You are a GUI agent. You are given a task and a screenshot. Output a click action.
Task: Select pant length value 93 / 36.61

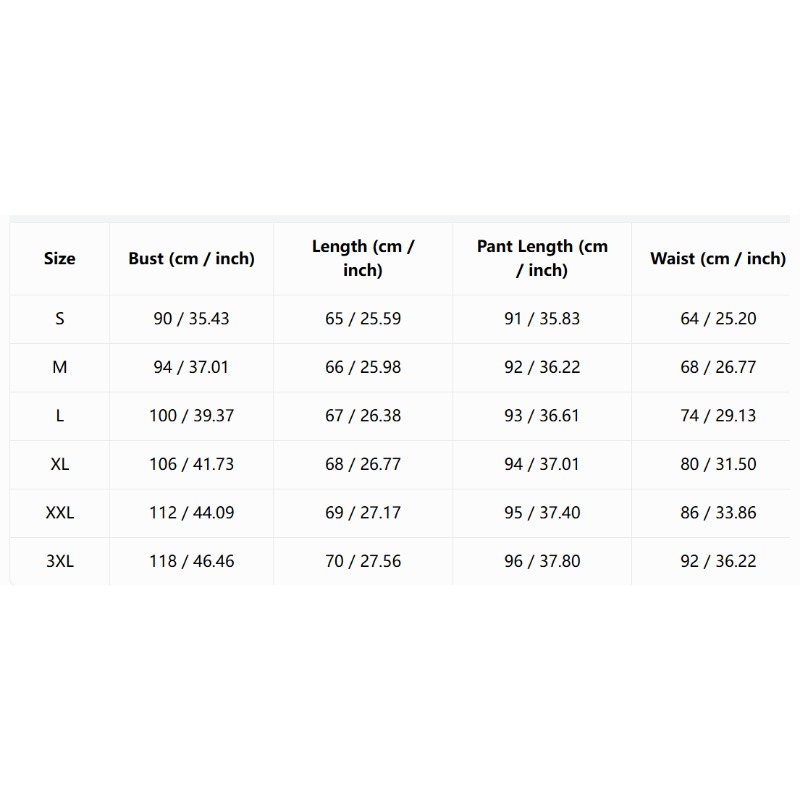[542, 416]
